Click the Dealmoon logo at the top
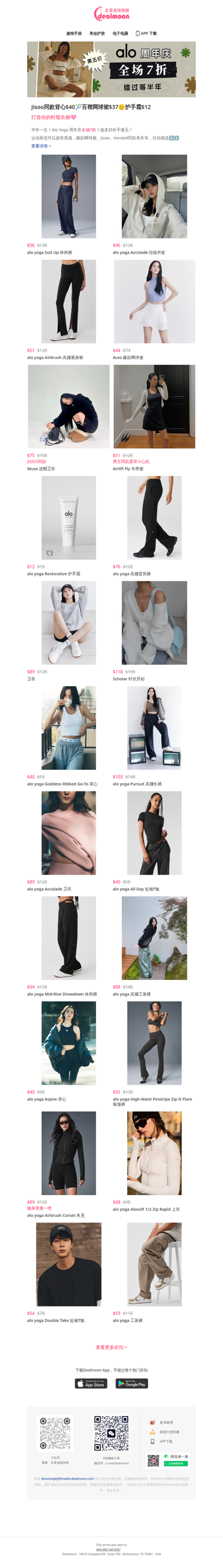This screenshot has width=223, height=1568. [111, 13]
